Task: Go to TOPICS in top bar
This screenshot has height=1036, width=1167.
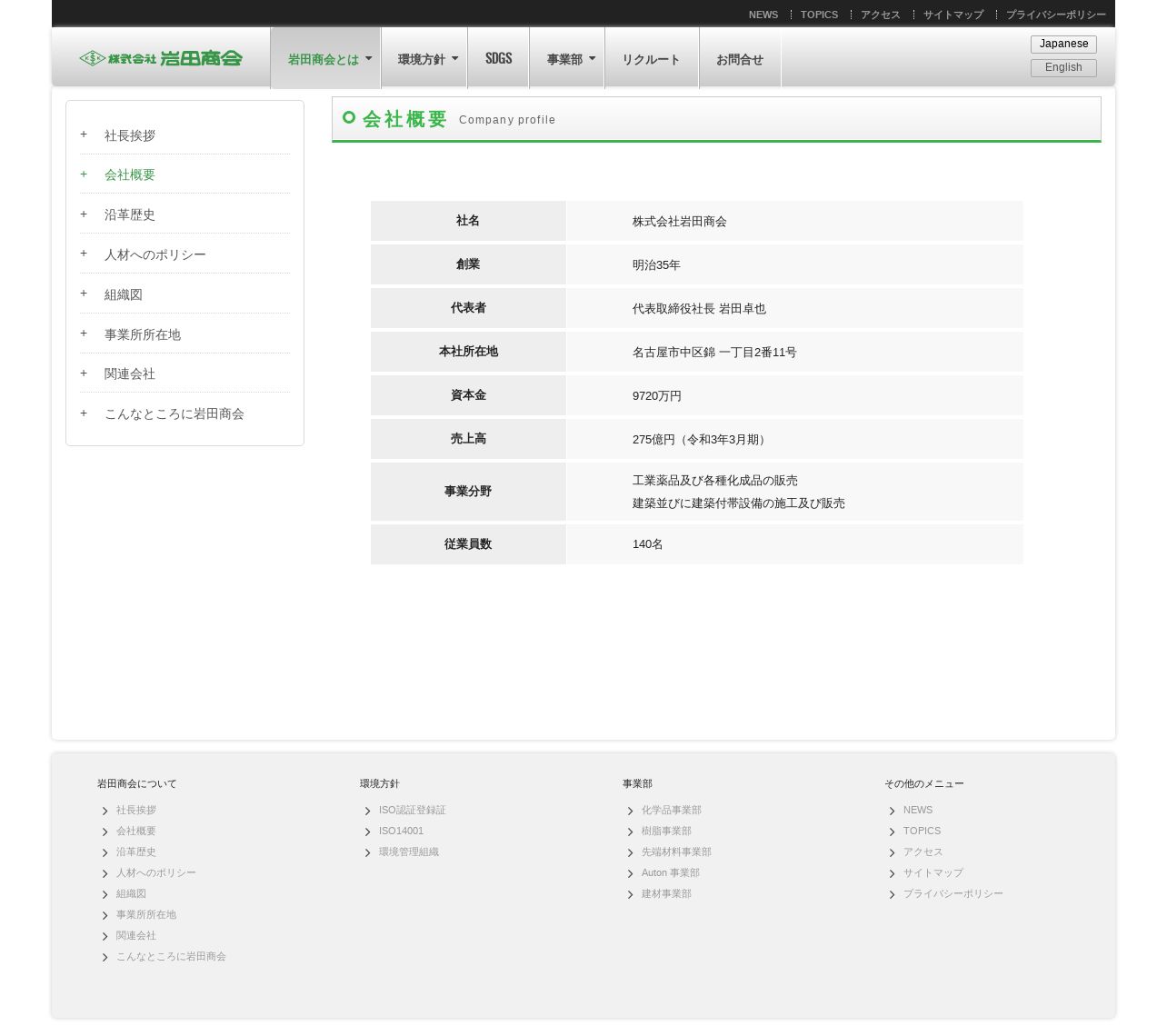Action: point(820,15)
